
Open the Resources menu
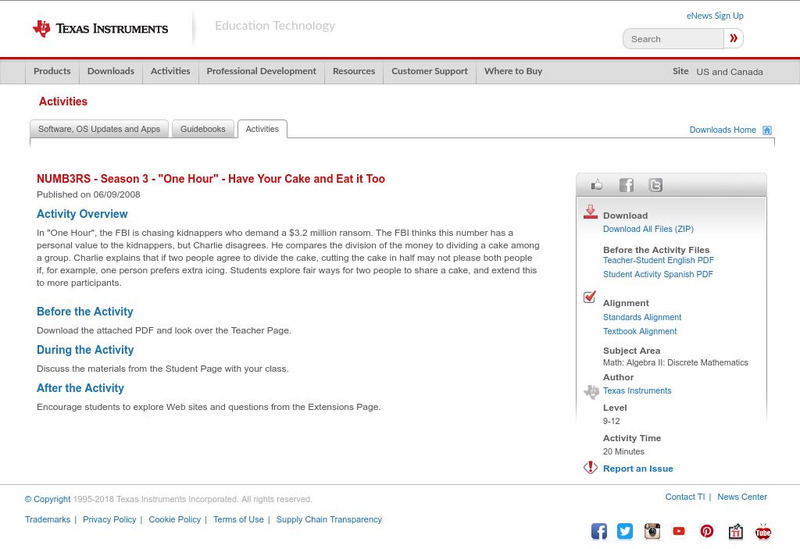tap(354, 71)
